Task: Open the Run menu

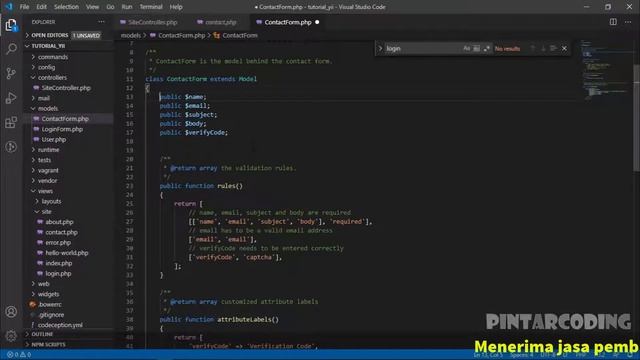Action: [x=127, y=7]
